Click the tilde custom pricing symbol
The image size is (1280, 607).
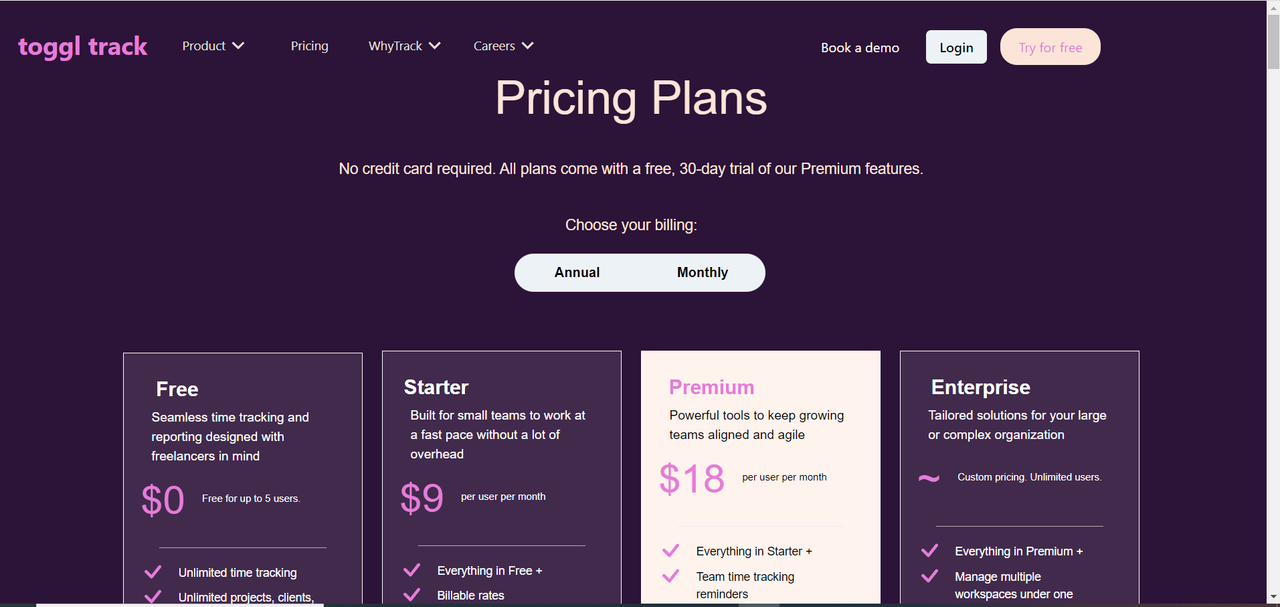(x=929, y=478)
